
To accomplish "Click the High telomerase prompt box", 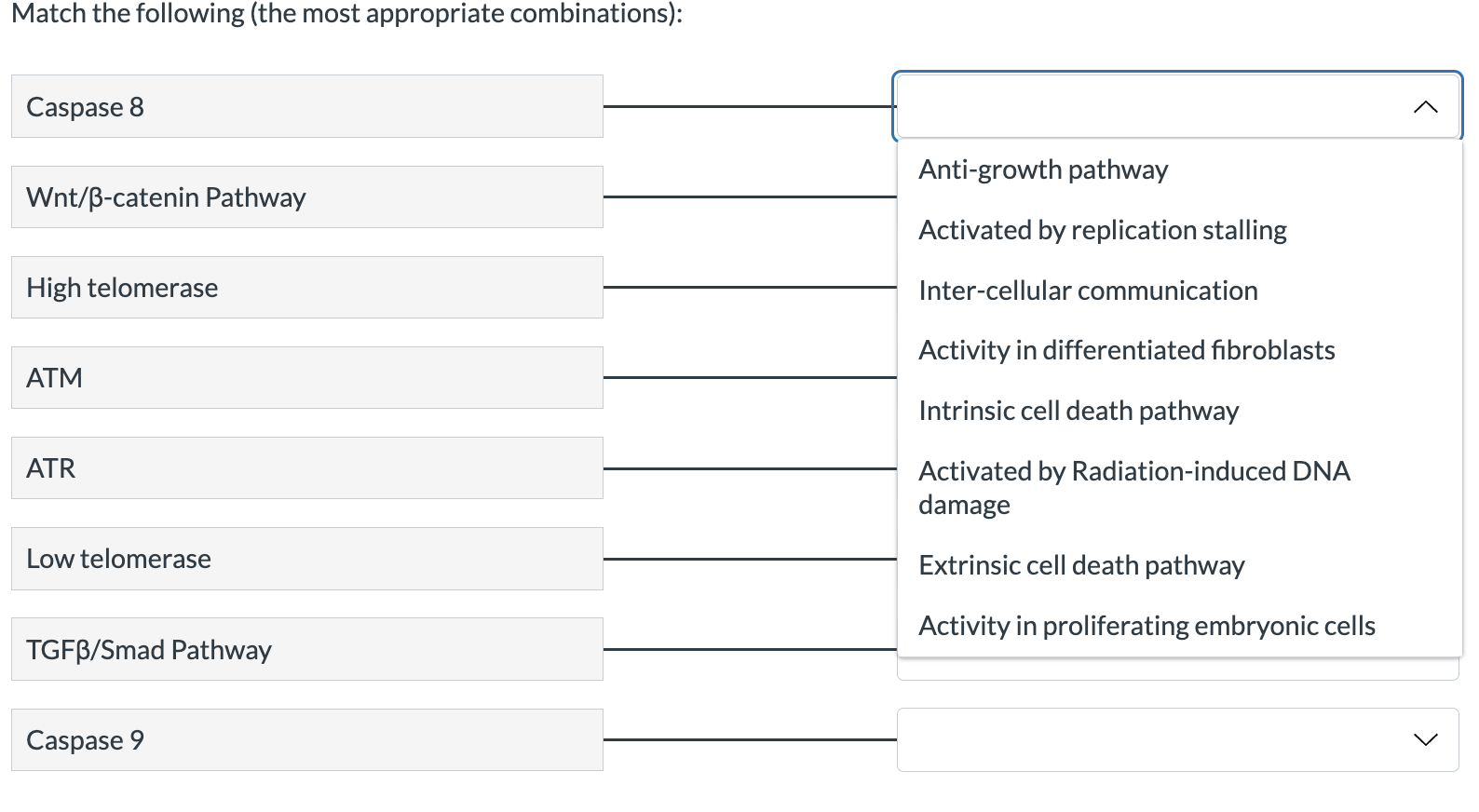I will (307, 287).
